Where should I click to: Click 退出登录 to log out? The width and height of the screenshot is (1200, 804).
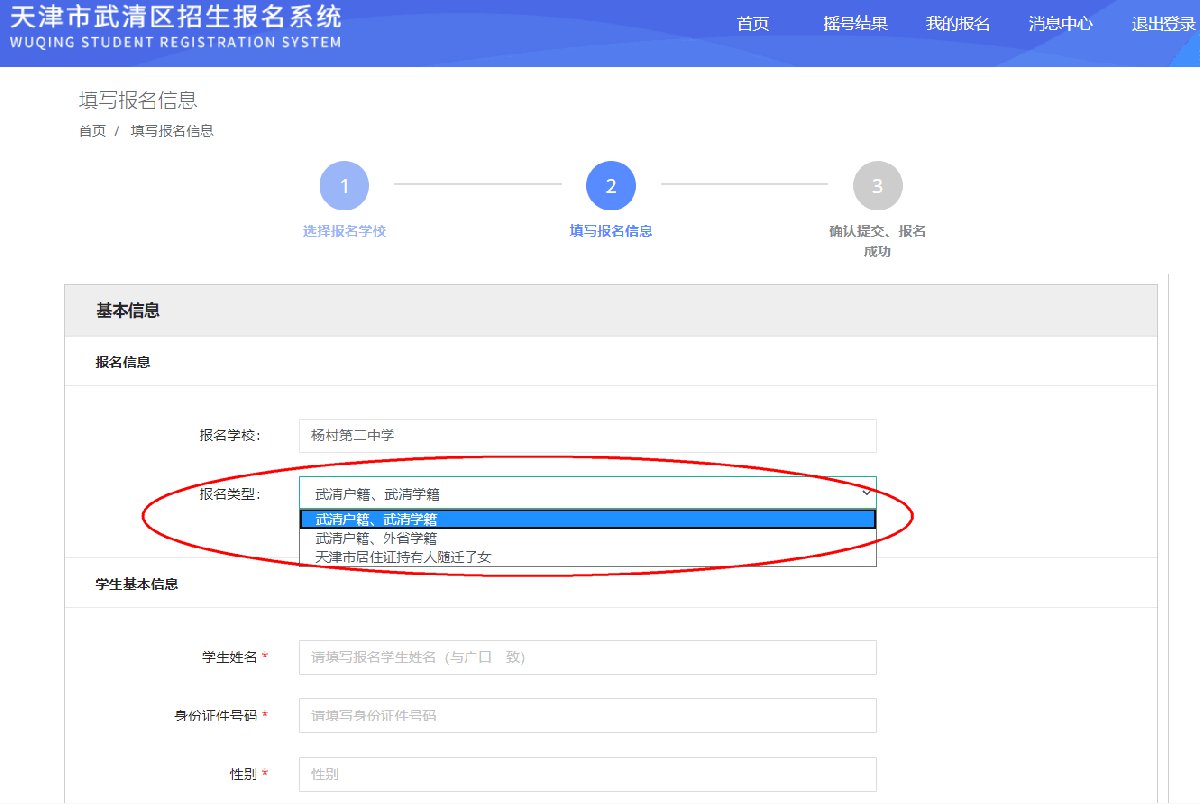click(1164, 24)
